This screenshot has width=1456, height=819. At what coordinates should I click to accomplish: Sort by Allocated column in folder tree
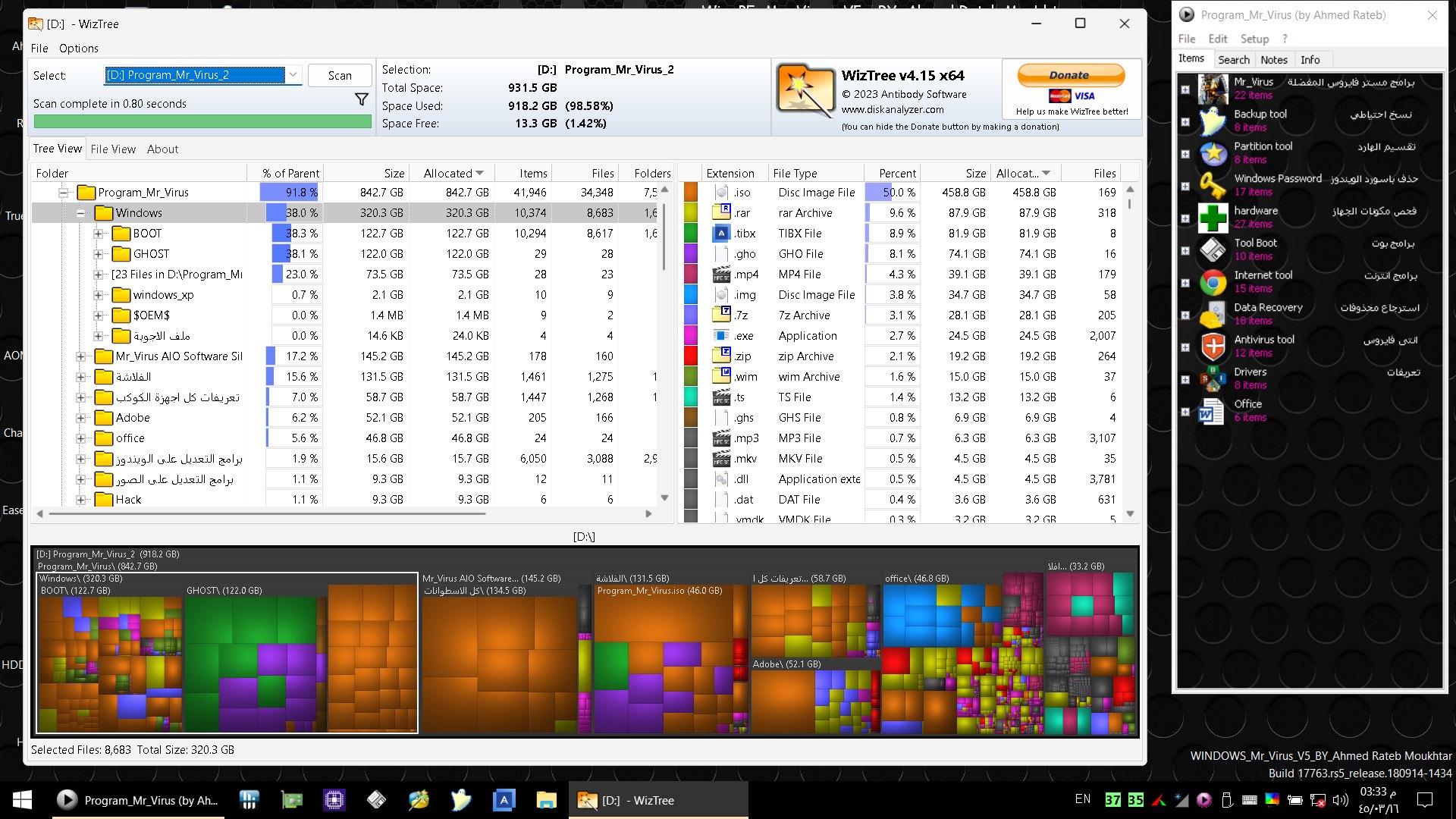point(453,173)
